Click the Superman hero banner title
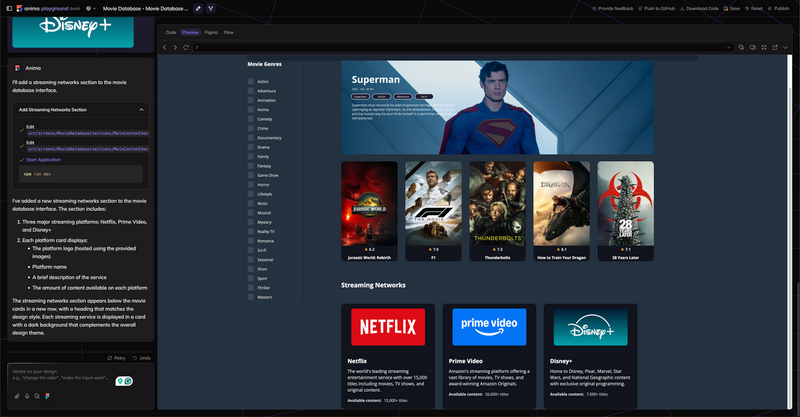Viewport: 800px width, 417px height. 376,80
